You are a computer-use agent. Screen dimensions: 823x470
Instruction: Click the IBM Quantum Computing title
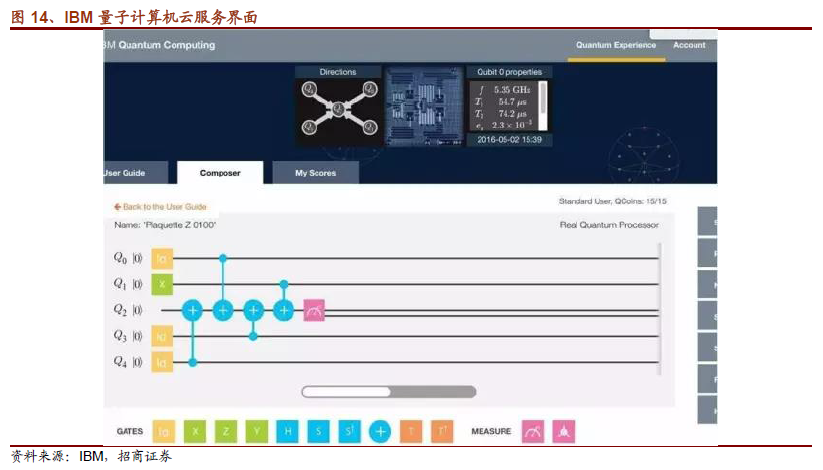tap(160, 45)
